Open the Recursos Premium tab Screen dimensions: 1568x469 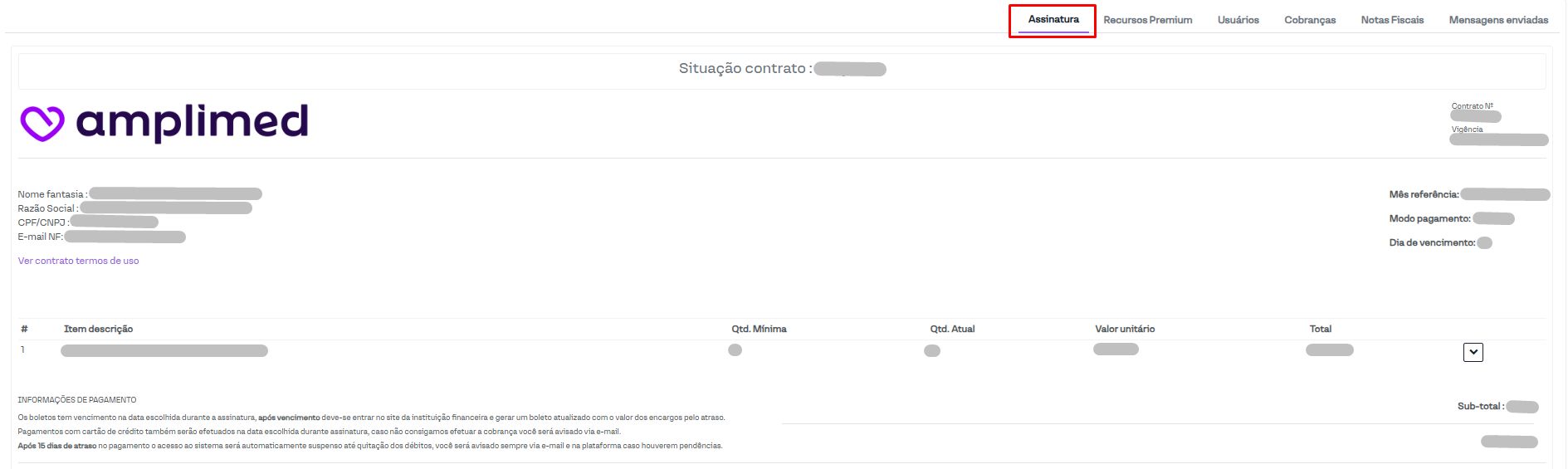click(1147, 20)
